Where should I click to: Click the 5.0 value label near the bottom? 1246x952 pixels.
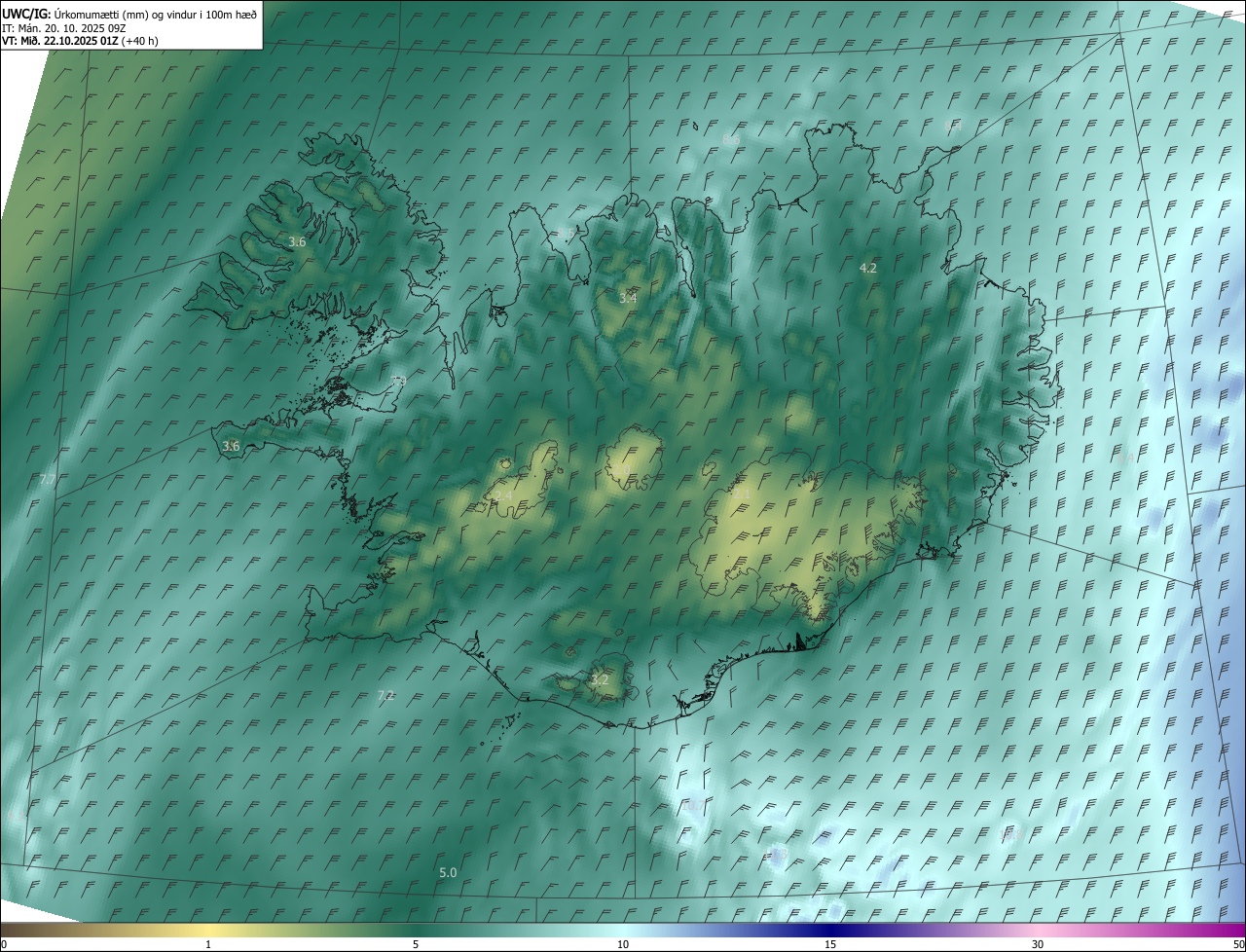(448, 873)
